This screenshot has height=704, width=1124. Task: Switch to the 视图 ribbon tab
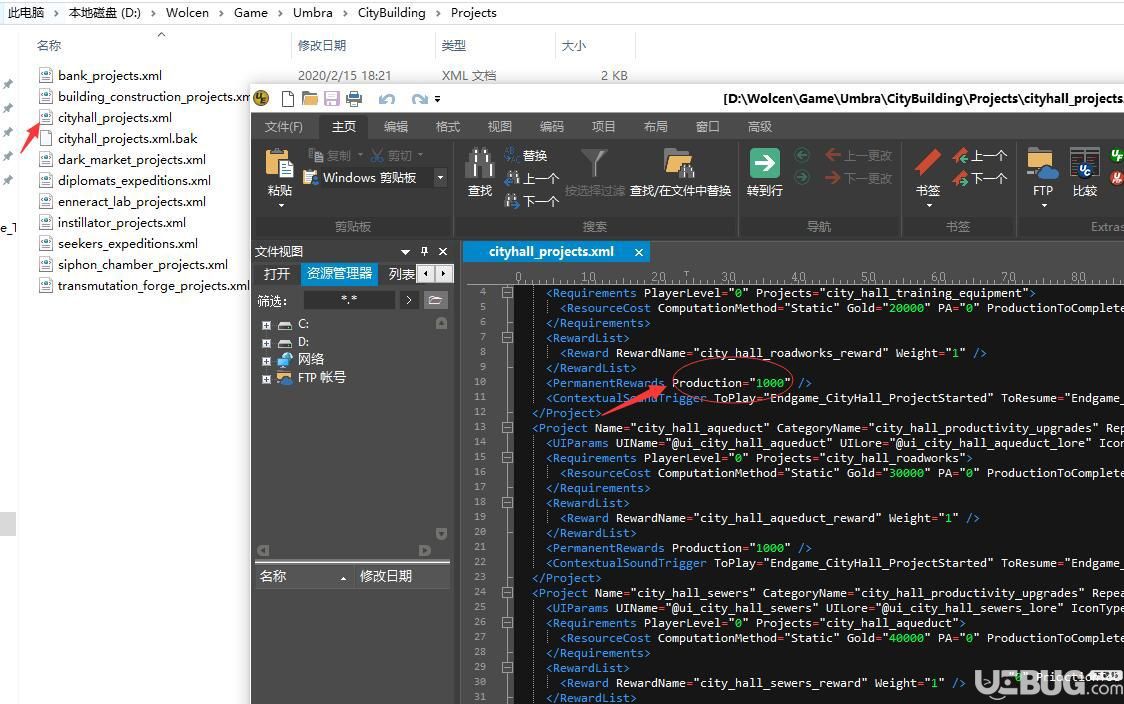point(500,126)
